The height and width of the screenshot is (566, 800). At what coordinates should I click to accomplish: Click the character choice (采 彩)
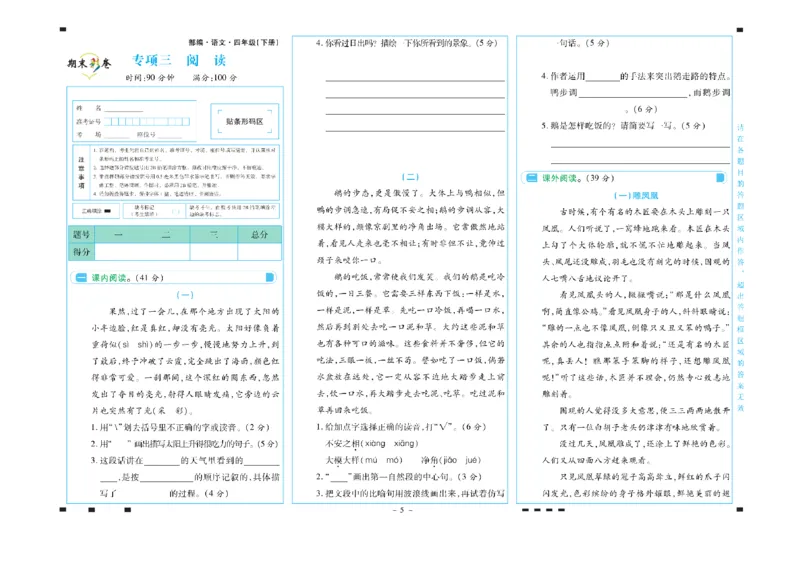(174, 410)
